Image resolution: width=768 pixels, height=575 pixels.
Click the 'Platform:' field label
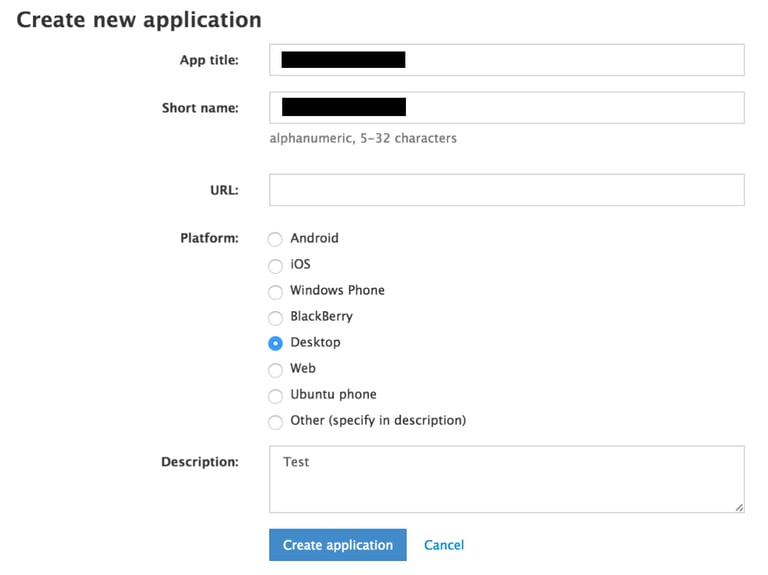[209, 238]
